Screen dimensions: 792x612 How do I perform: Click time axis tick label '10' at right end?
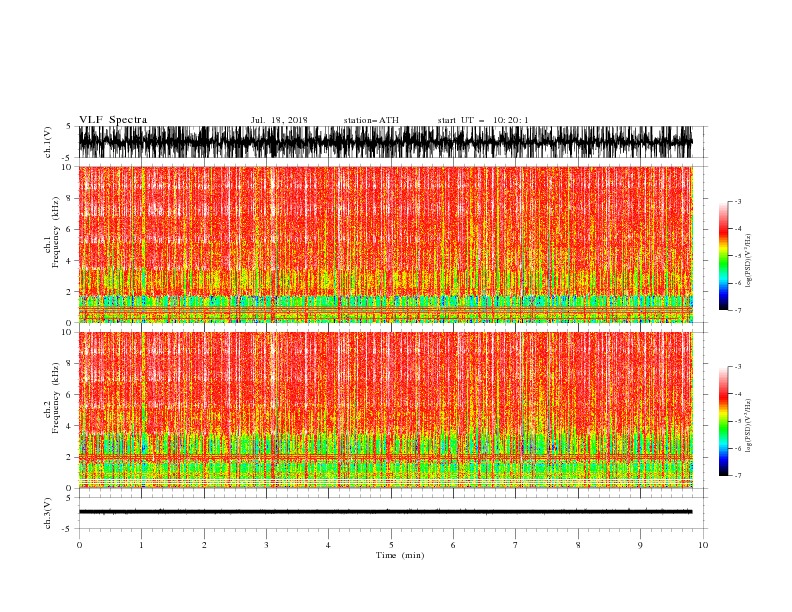tap(703, 545)
